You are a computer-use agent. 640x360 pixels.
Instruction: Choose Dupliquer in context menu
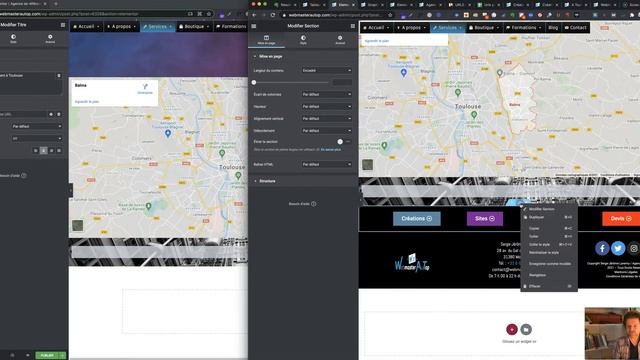[x=549, y=217]
